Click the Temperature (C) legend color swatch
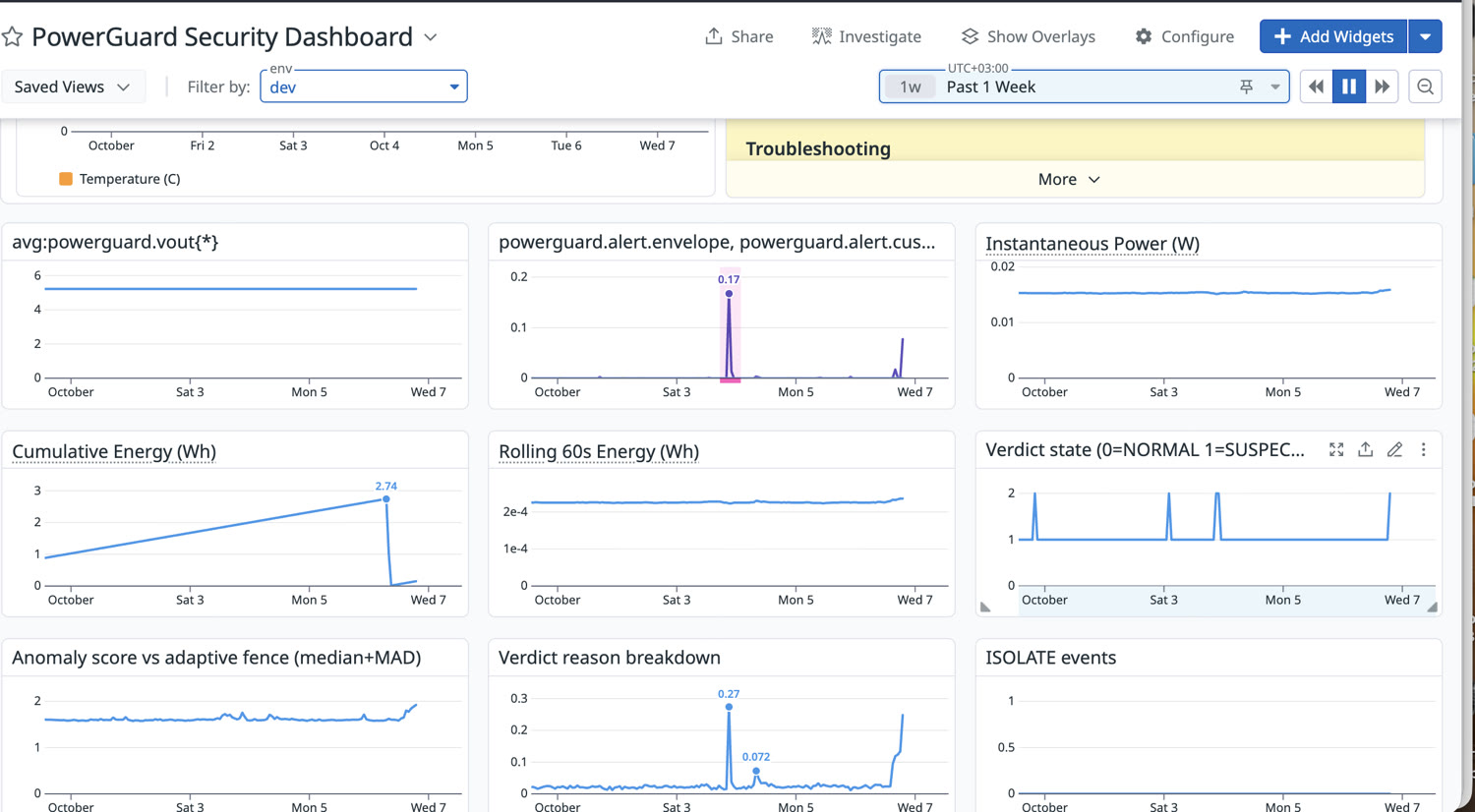 [66, 179]
